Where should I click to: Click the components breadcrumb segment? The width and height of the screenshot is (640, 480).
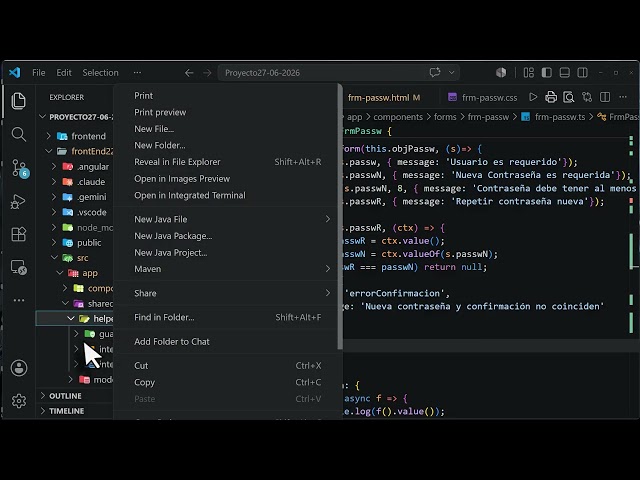point(398,117)
